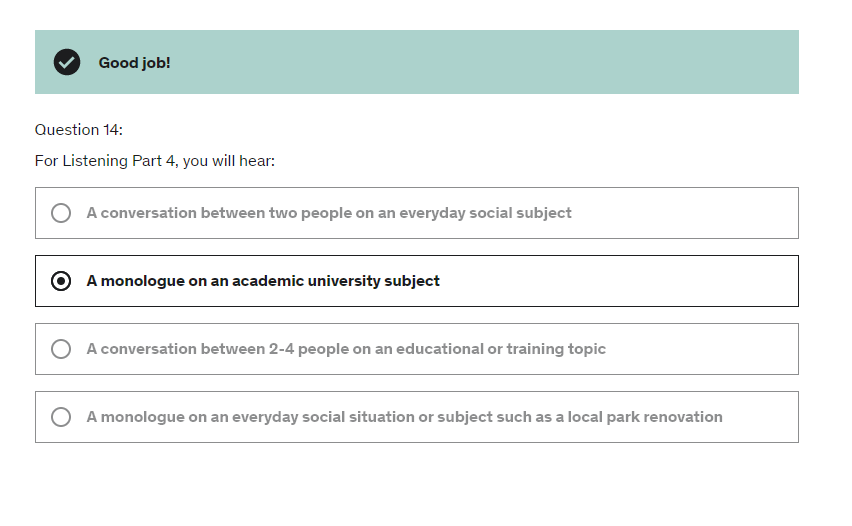Viewport: 852px width, 526px height.
Task: Click the 'Question 14:' heading text
Action: tap(79, 130)
